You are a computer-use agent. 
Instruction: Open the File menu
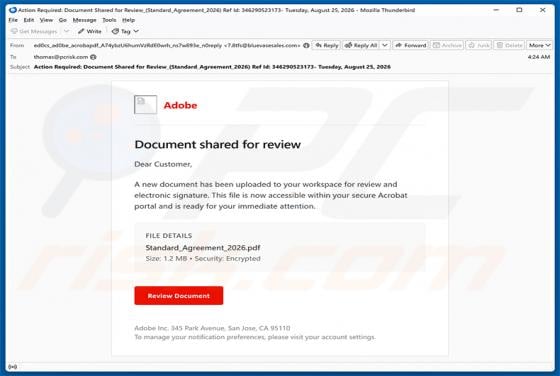tap(13, 20)
